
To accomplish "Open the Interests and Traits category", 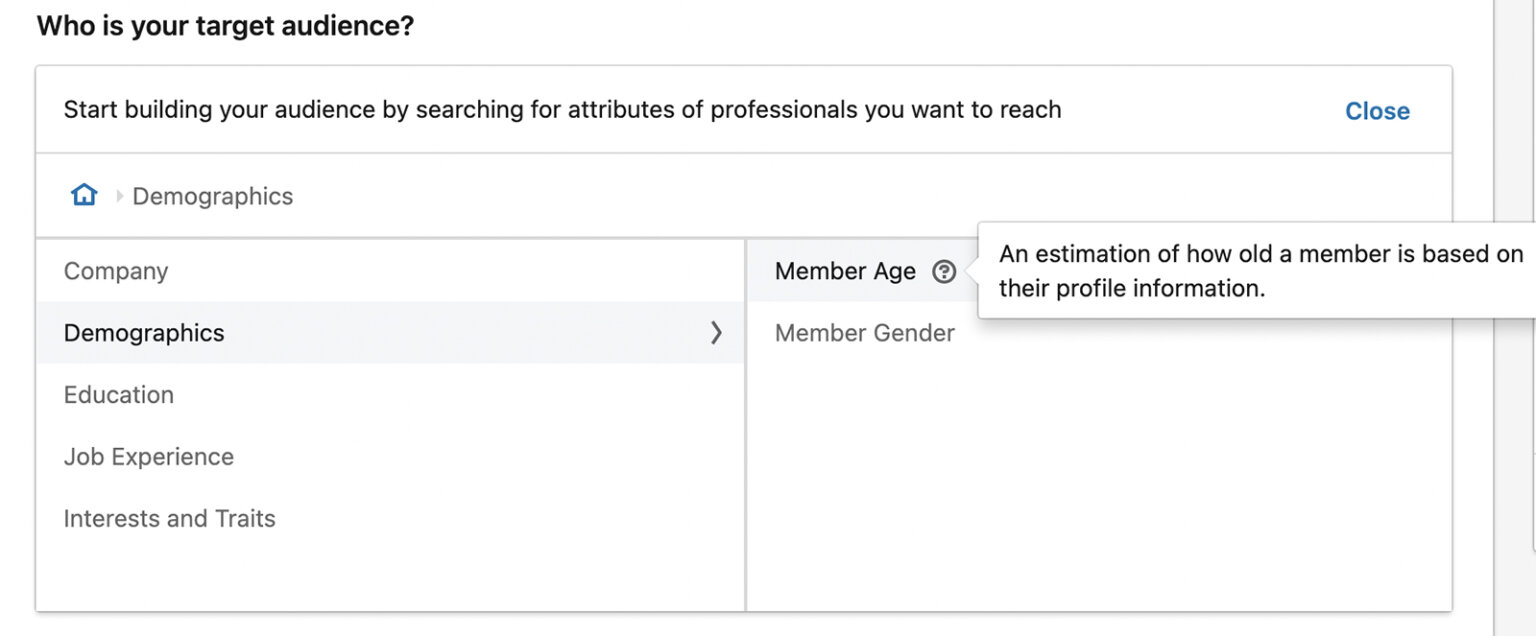I will [x=169, y=518].
